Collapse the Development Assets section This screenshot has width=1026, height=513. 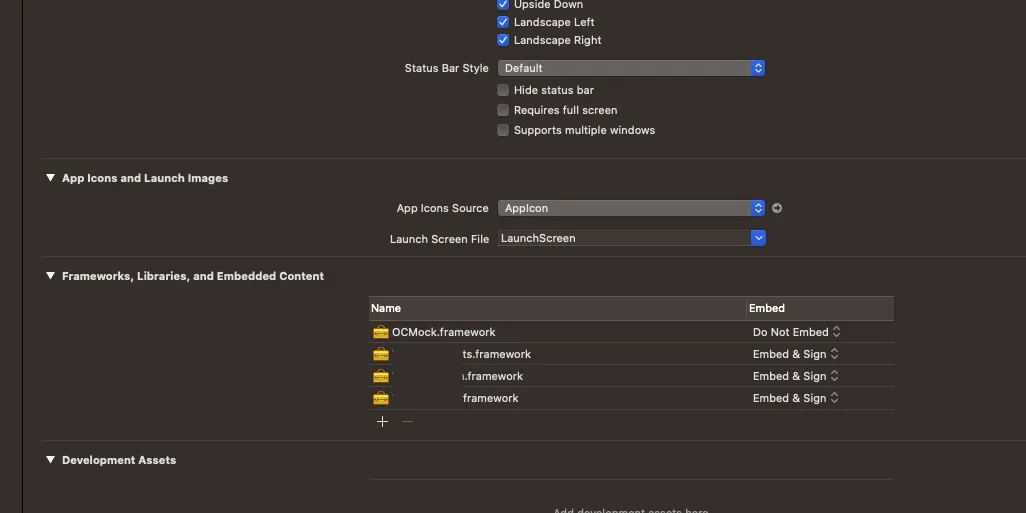[x=50, y=460]
